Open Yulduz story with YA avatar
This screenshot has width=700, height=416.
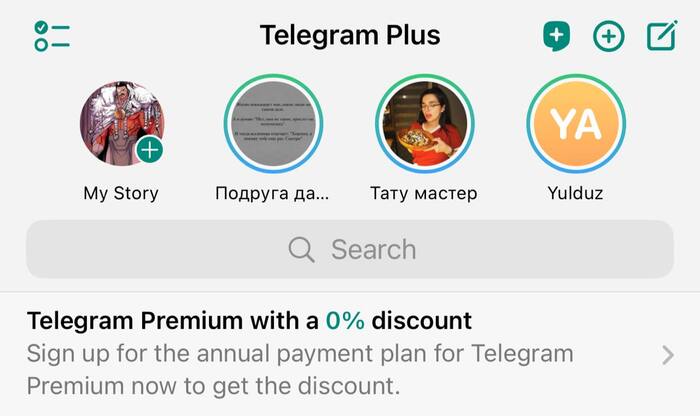click(x=576, y=124)
